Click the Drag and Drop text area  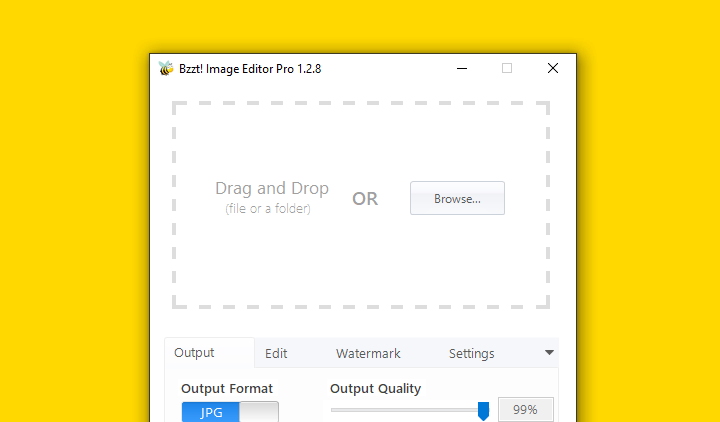click(272, 188)
